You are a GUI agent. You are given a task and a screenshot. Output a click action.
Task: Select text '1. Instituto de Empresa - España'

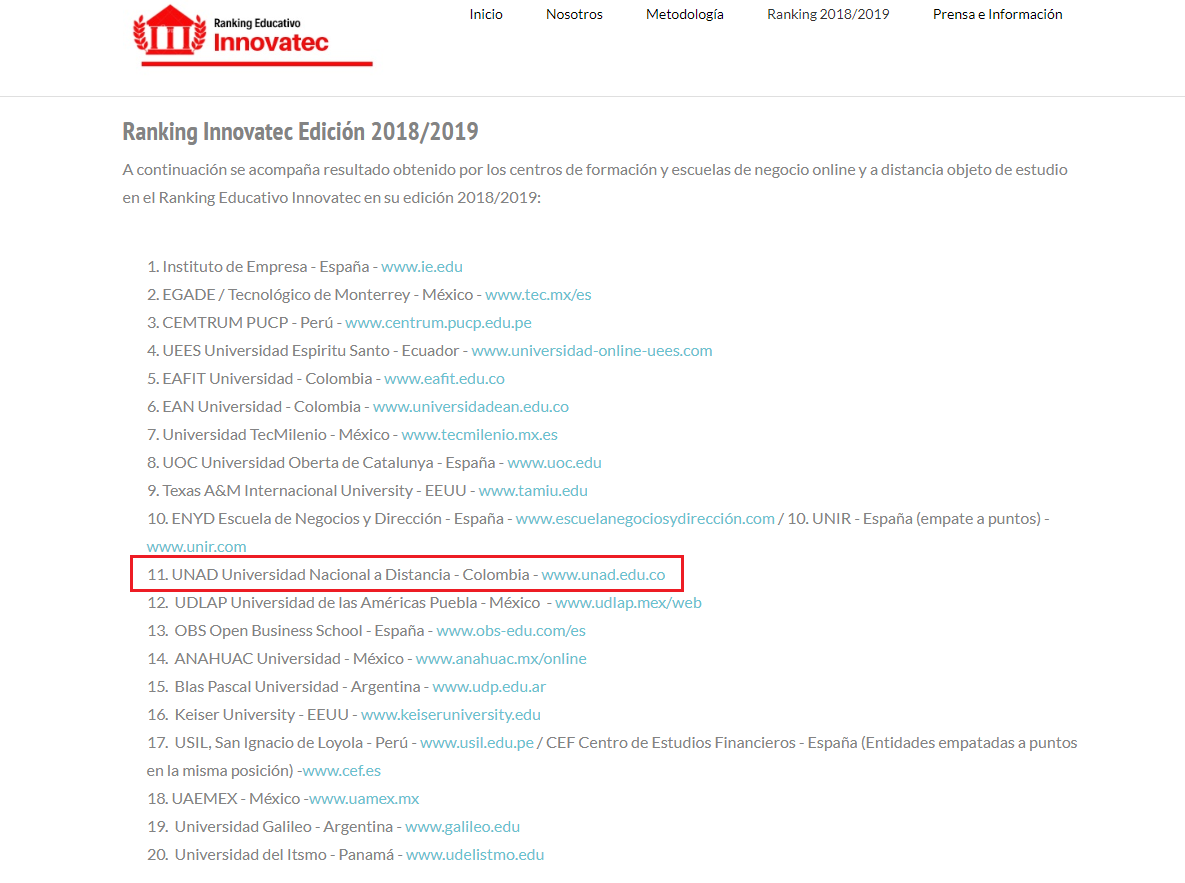(x=258, y=266)
